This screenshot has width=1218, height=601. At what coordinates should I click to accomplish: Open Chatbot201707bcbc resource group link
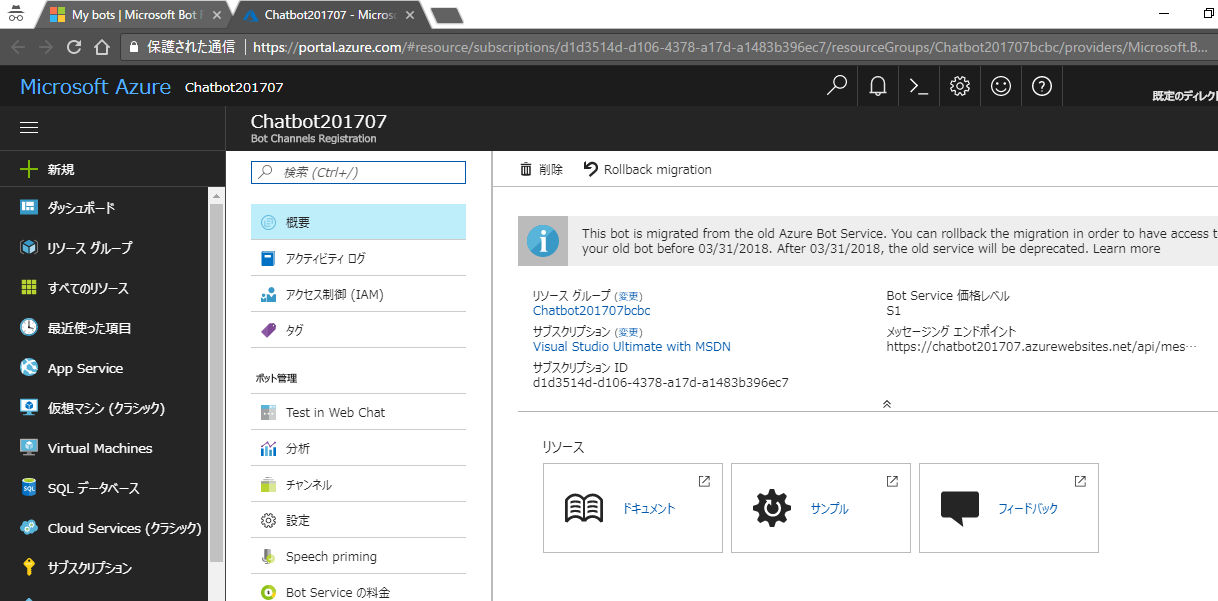[x=592, y=311]
